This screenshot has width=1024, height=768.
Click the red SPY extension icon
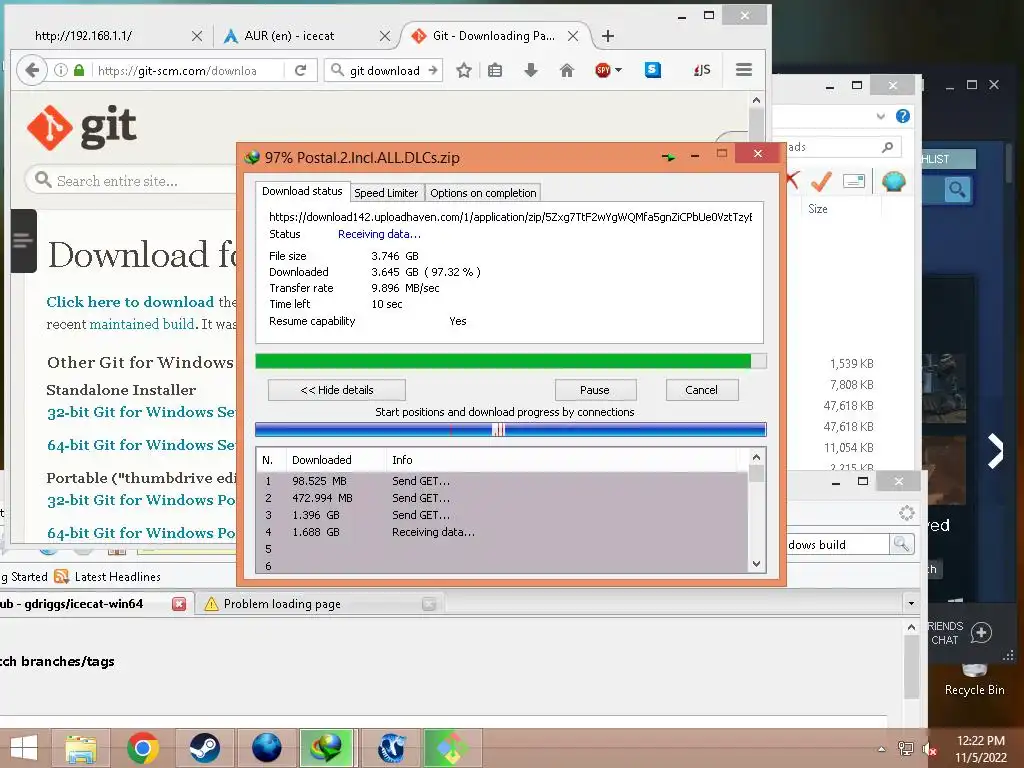point(603,70)
